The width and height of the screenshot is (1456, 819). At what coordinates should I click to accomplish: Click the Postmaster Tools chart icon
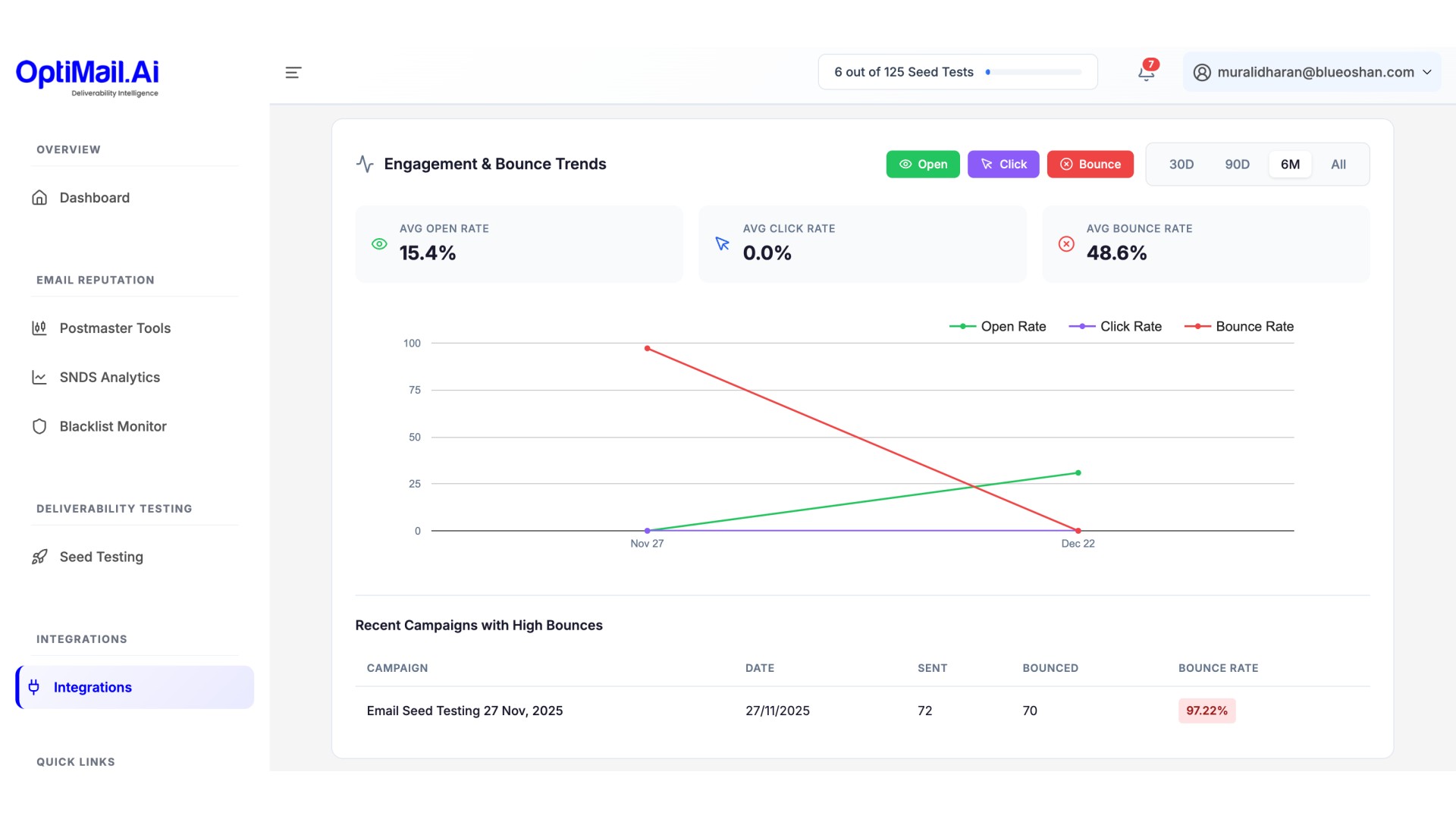tap(39, 328)
